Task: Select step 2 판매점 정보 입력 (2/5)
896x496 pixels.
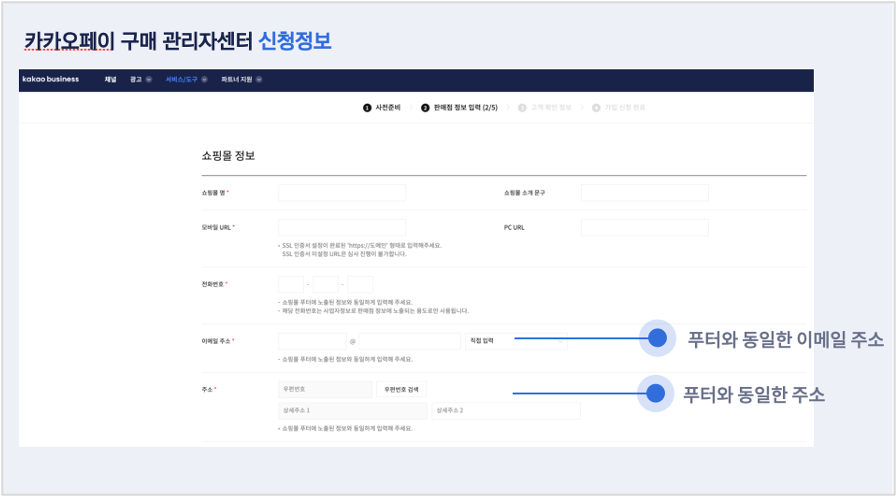Action: point(459,107)
